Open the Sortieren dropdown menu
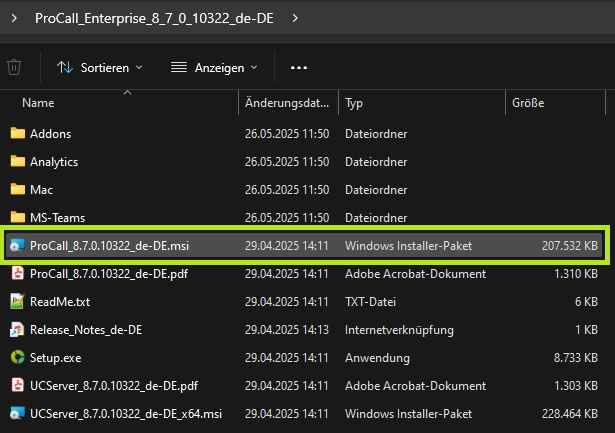Image resolution: width=615 pixels, height=433 pixels. click(x=99, y=67)
